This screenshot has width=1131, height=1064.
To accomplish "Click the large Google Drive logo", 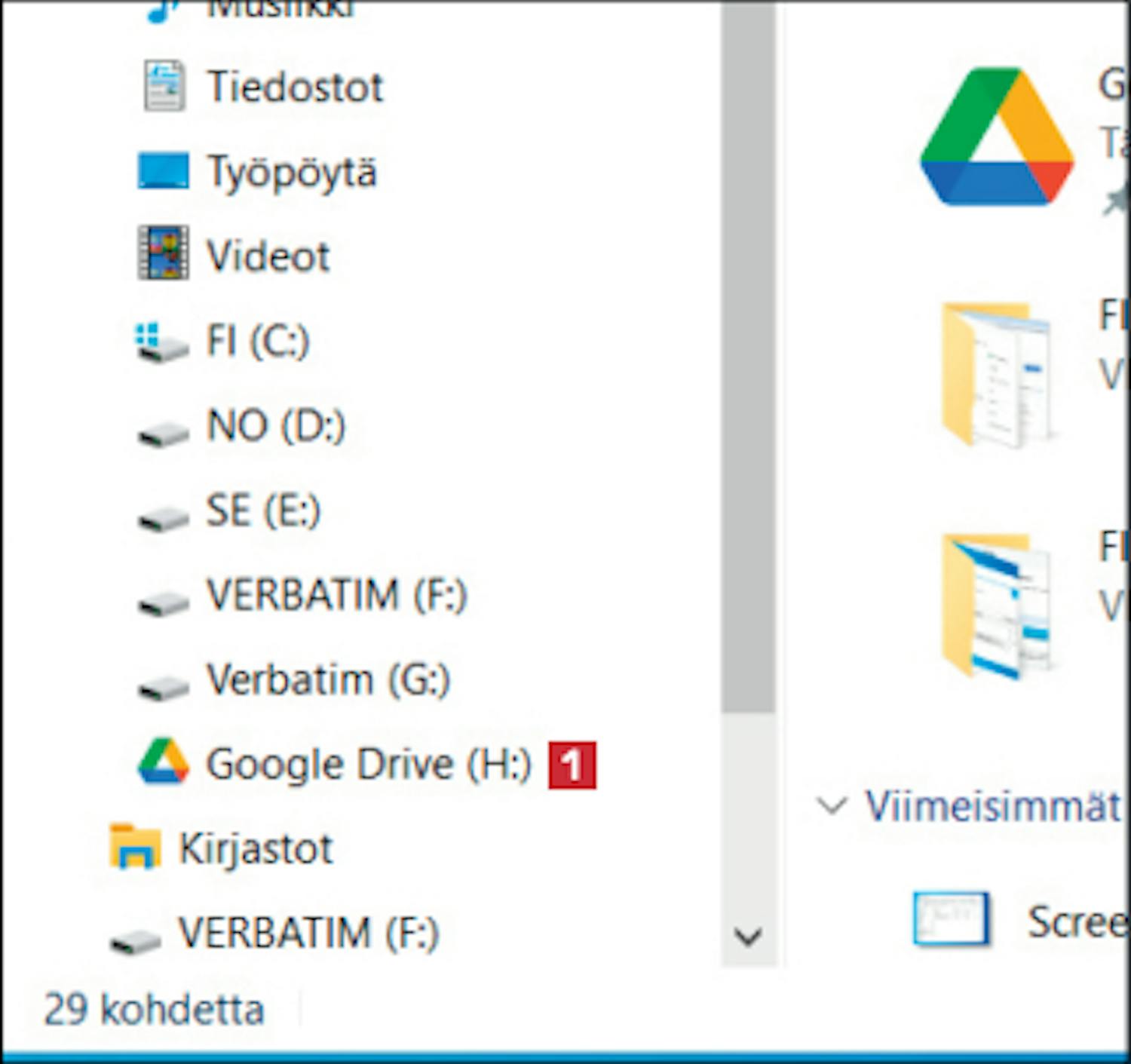I will [997, 137].
